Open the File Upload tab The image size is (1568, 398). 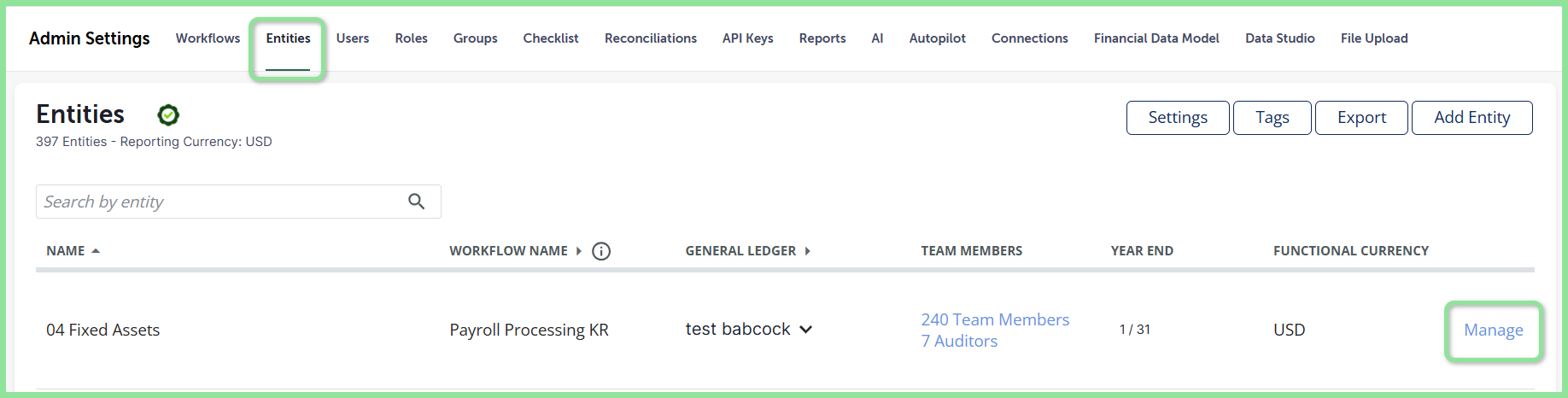[x=1374, y=38]
